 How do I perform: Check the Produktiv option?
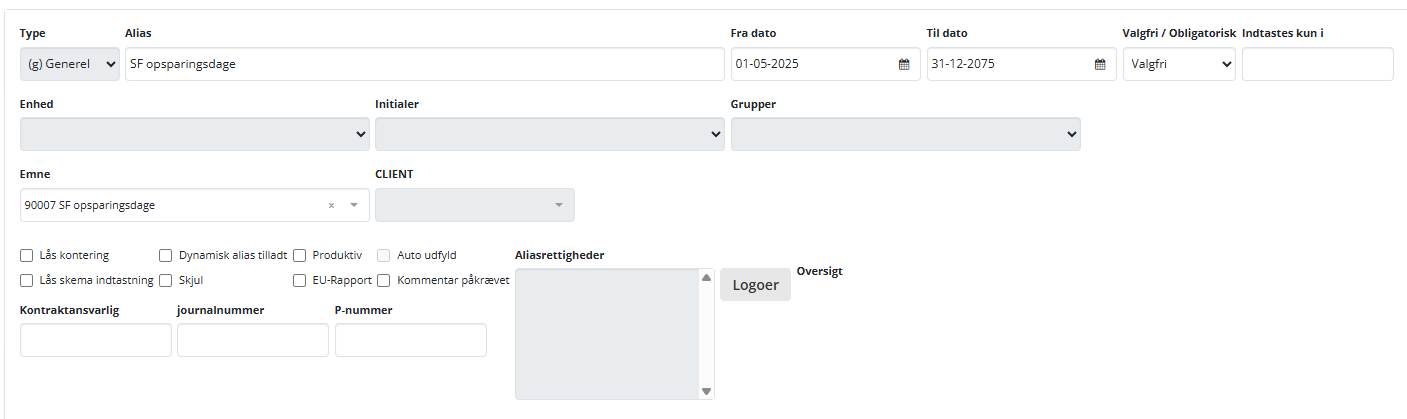coord(300,255)
